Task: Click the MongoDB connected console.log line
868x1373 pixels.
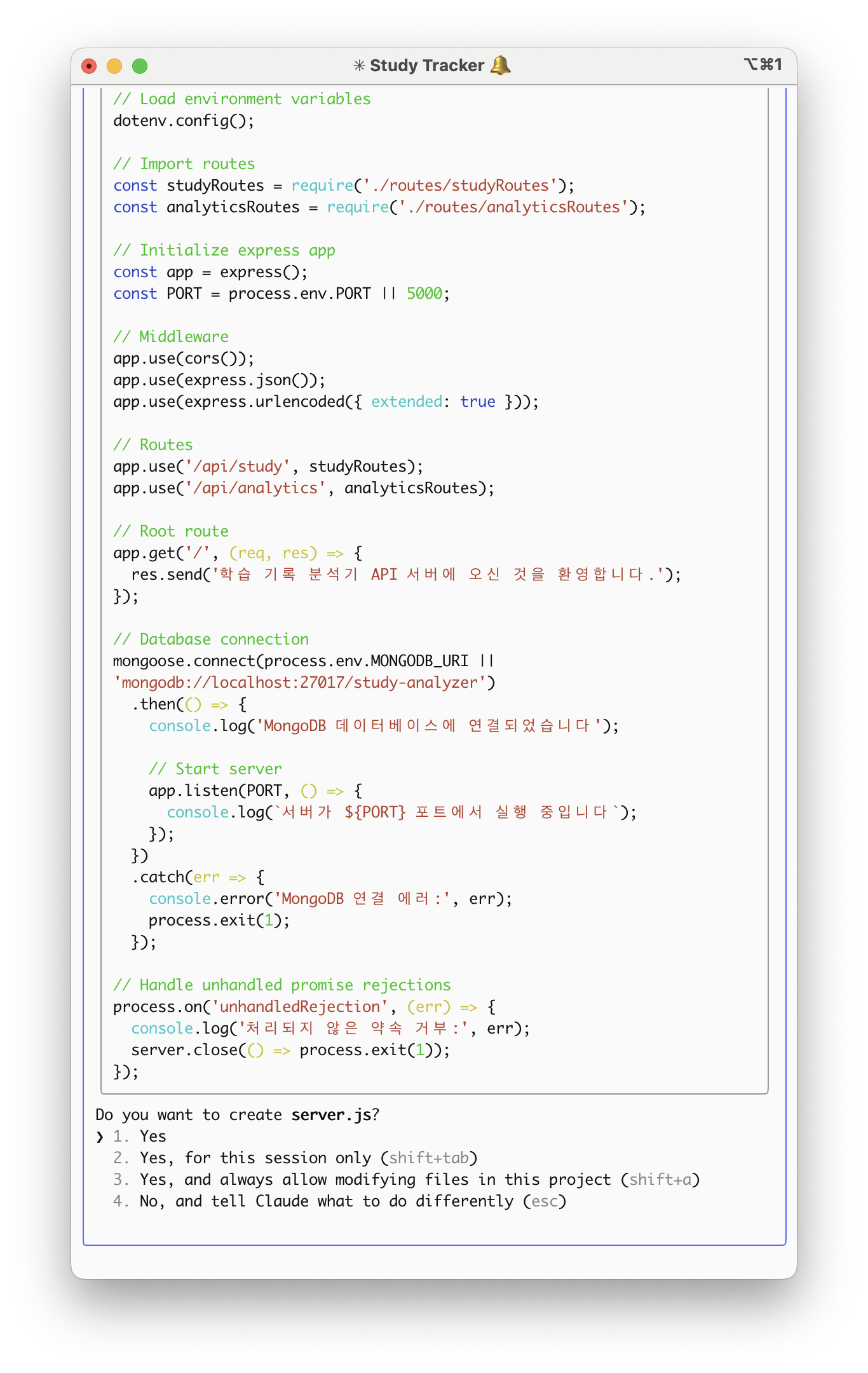Action: (384, 725)
